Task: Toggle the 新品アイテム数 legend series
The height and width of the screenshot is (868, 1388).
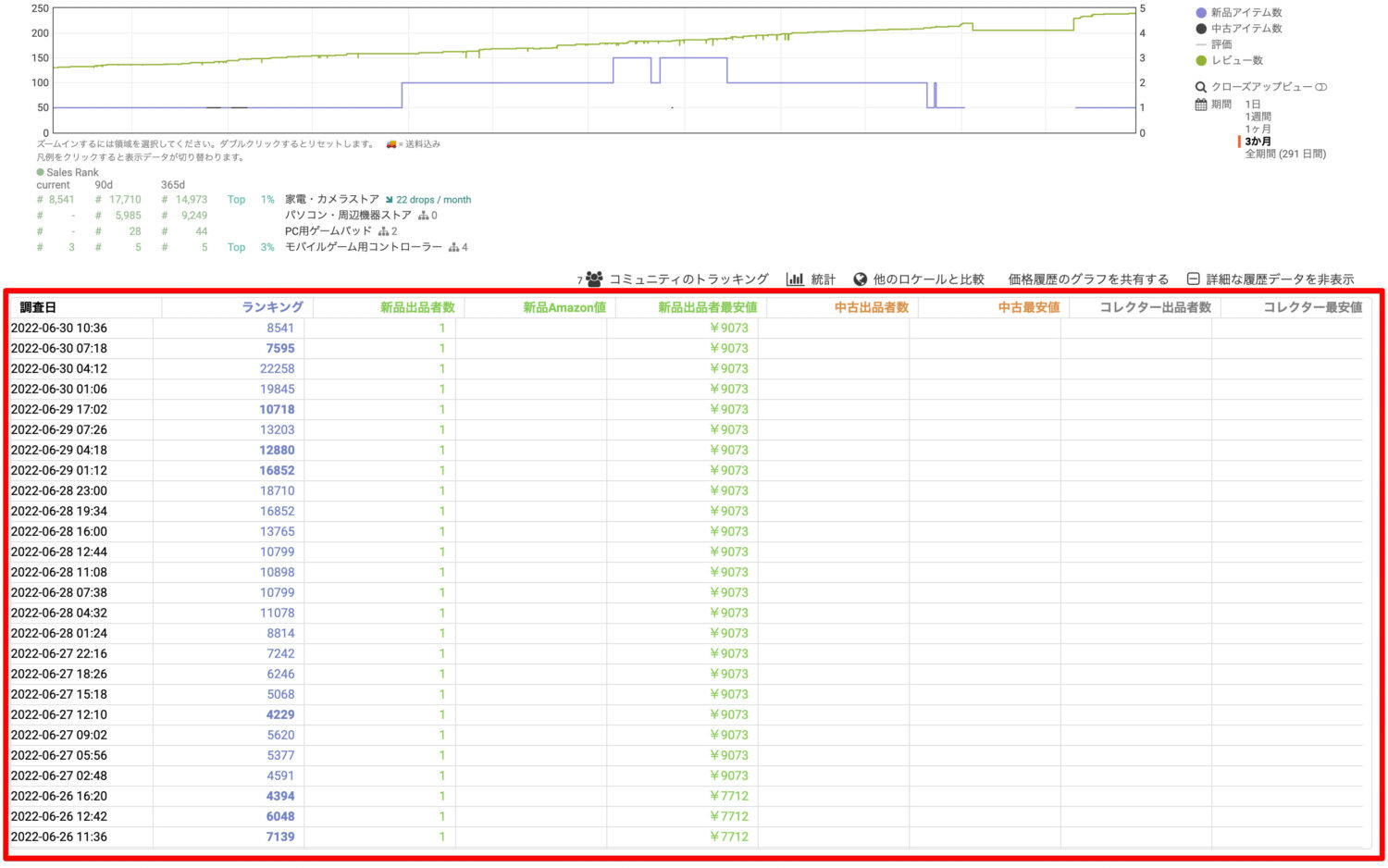Action: point(1201,13)
